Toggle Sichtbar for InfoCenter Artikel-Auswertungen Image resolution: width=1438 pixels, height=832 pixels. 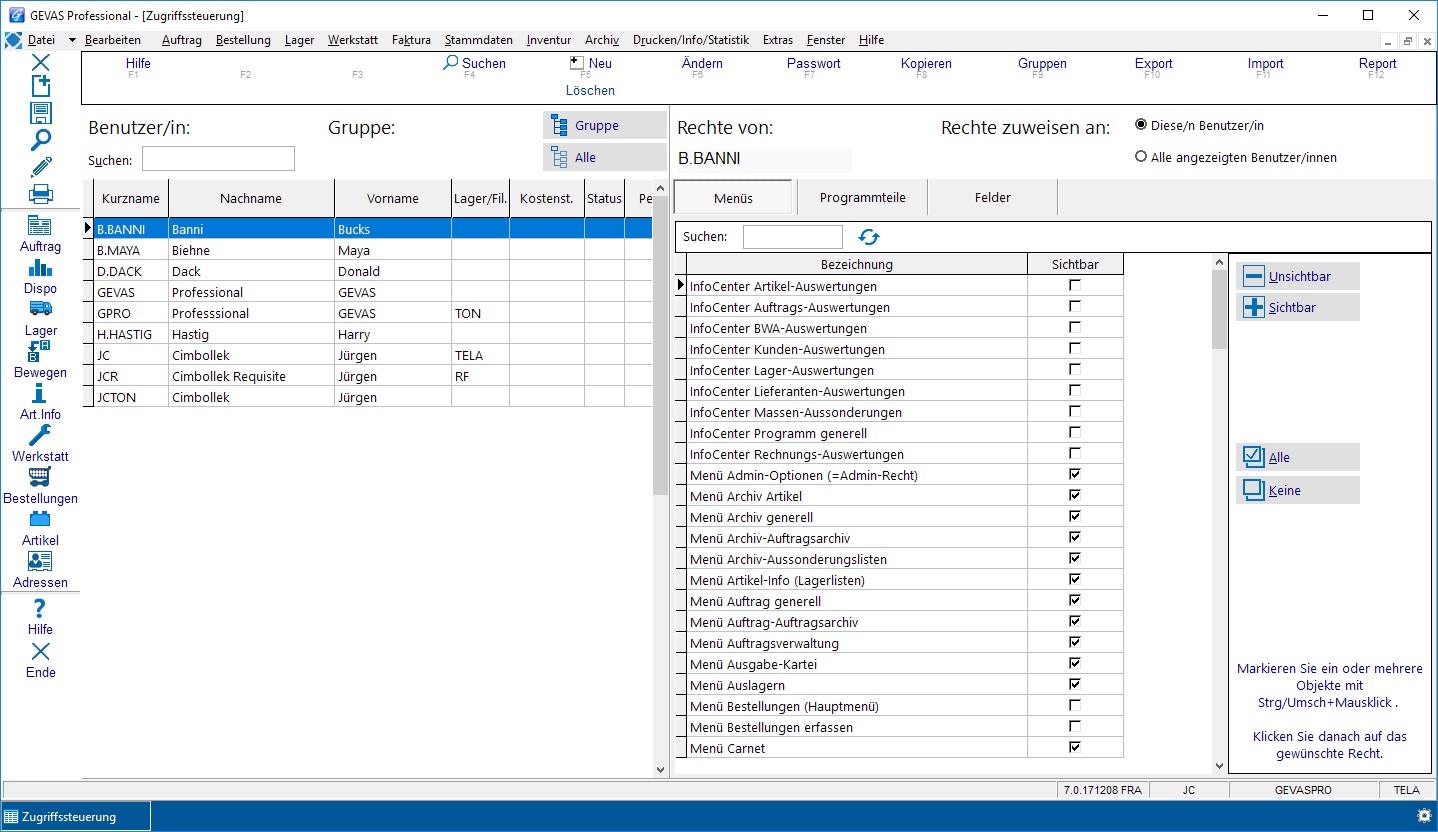(1075, 286)
